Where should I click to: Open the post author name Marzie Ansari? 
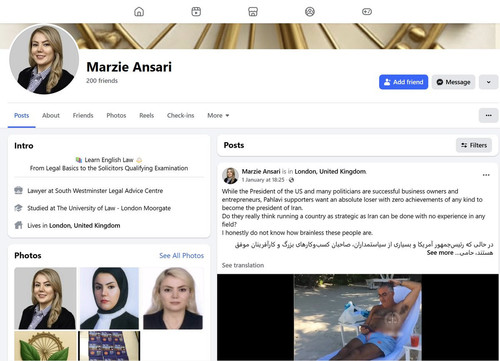coord(261,172)
